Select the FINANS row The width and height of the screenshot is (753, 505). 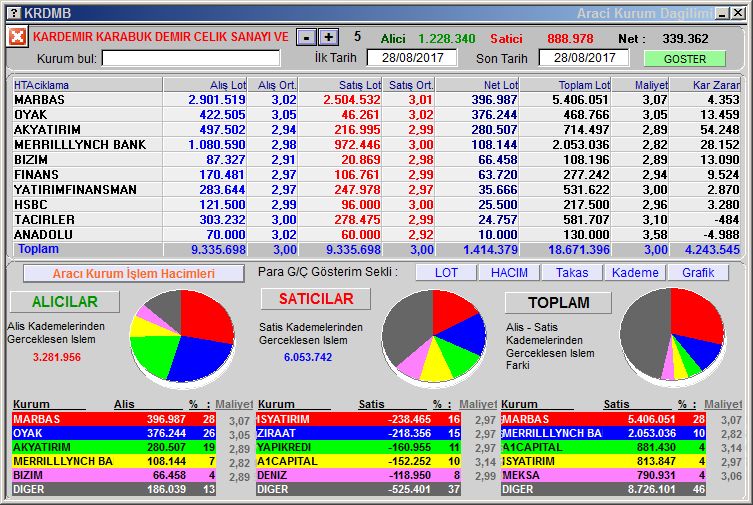coord(376,174)
